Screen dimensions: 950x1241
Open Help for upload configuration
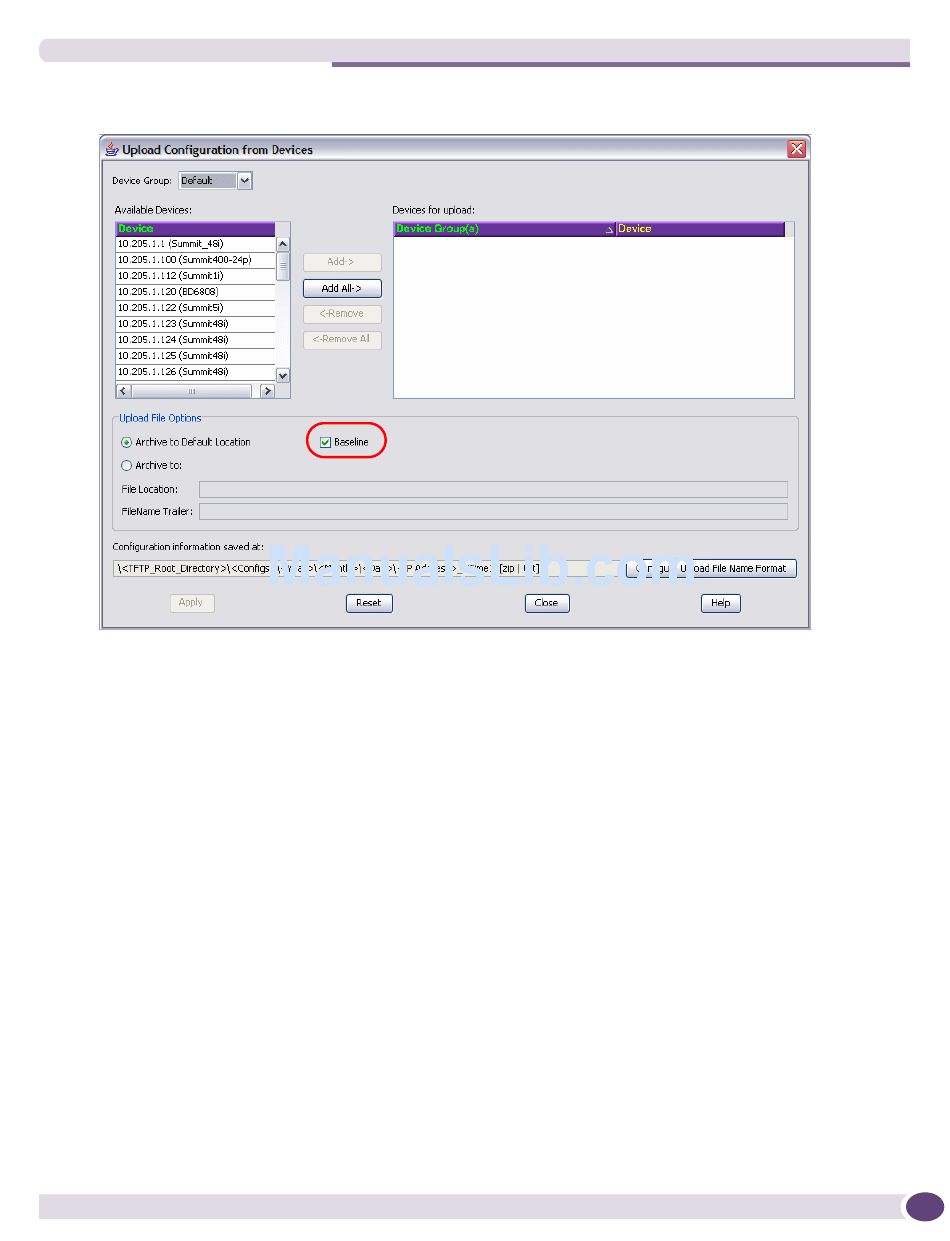[x=720, y=604]
